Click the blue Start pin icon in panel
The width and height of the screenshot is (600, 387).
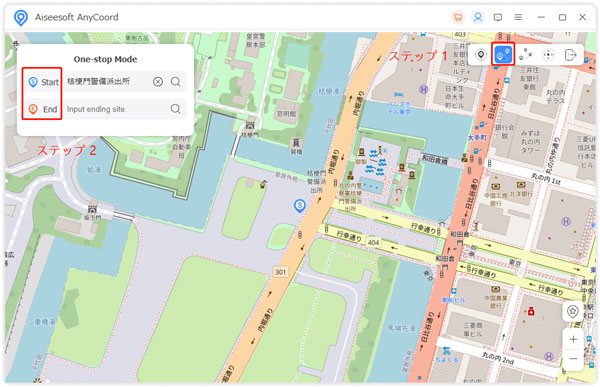coord(33,82)
